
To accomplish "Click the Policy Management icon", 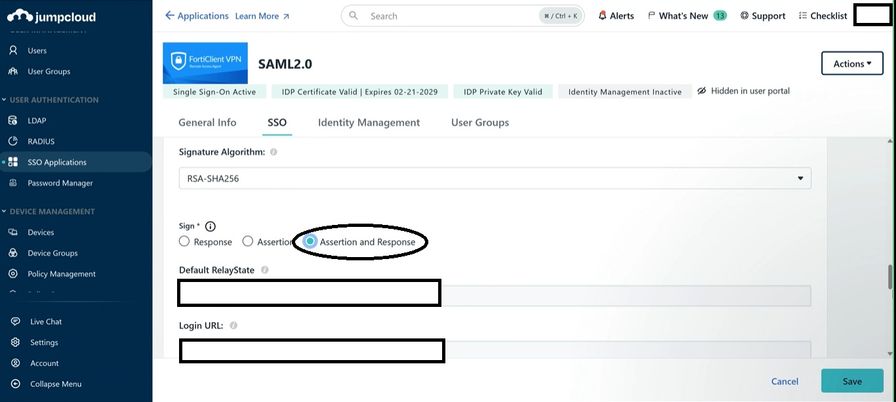I will [14, 274].
